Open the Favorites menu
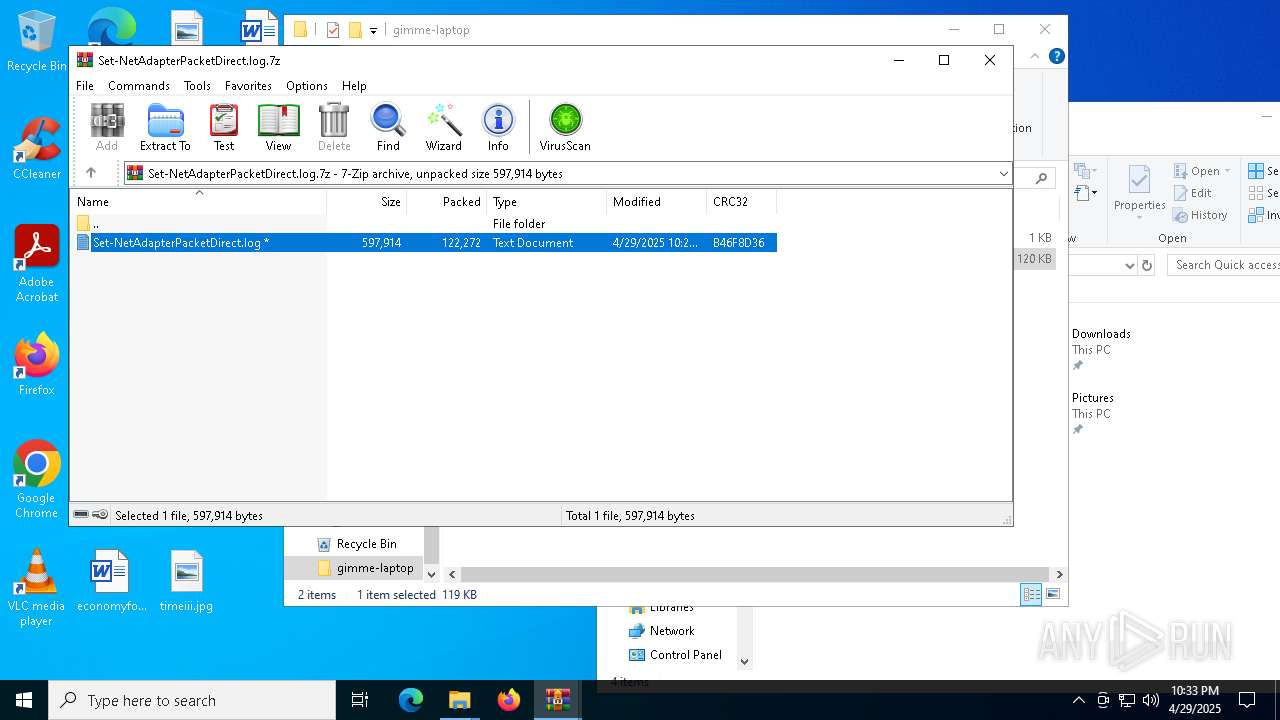The image size is (1280, 720). pos(248,86)
